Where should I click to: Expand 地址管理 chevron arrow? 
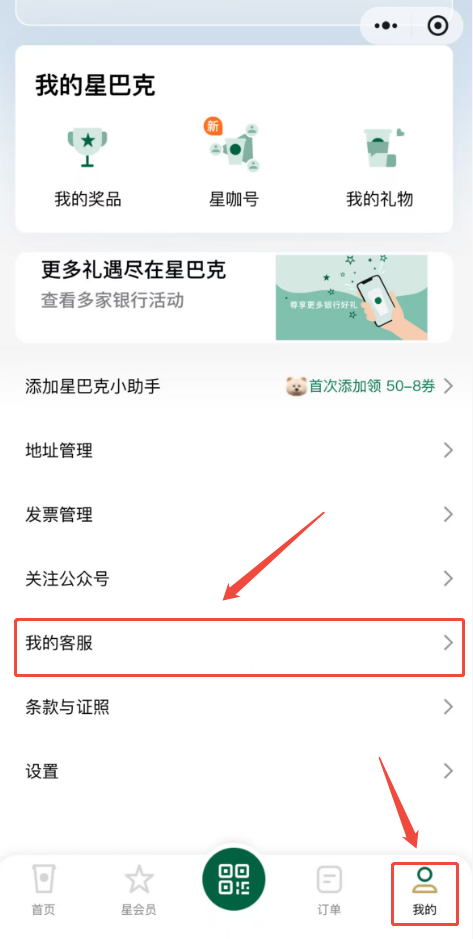click(448, 450)
